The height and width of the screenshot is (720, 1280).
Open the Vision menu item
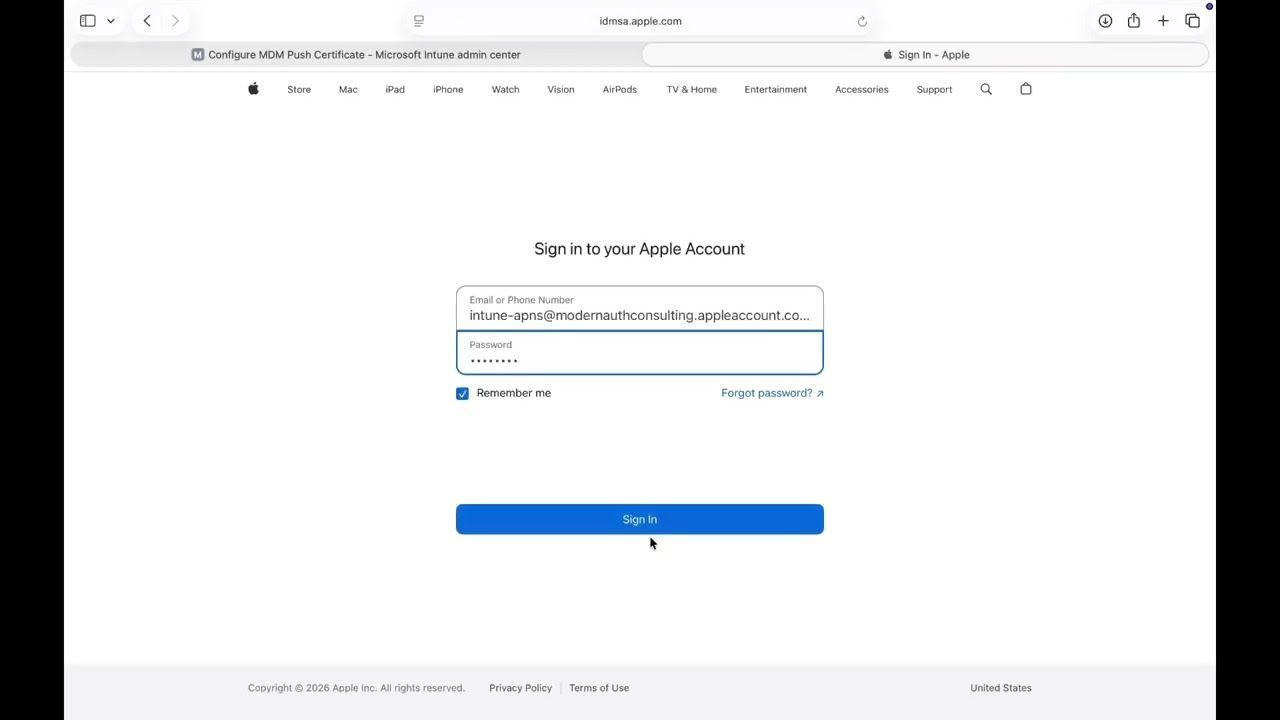[x=561, y=90]
